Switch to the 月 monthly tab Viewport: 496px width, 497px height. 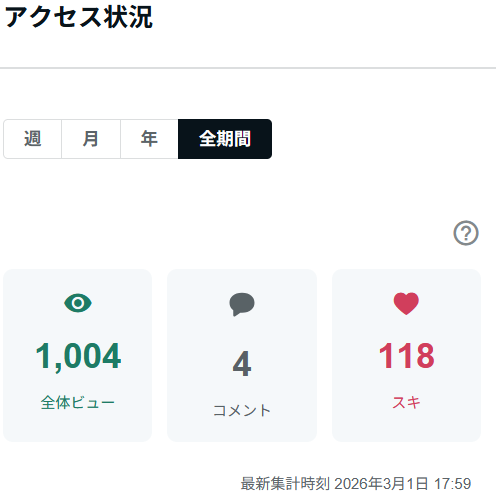point(91,139)
